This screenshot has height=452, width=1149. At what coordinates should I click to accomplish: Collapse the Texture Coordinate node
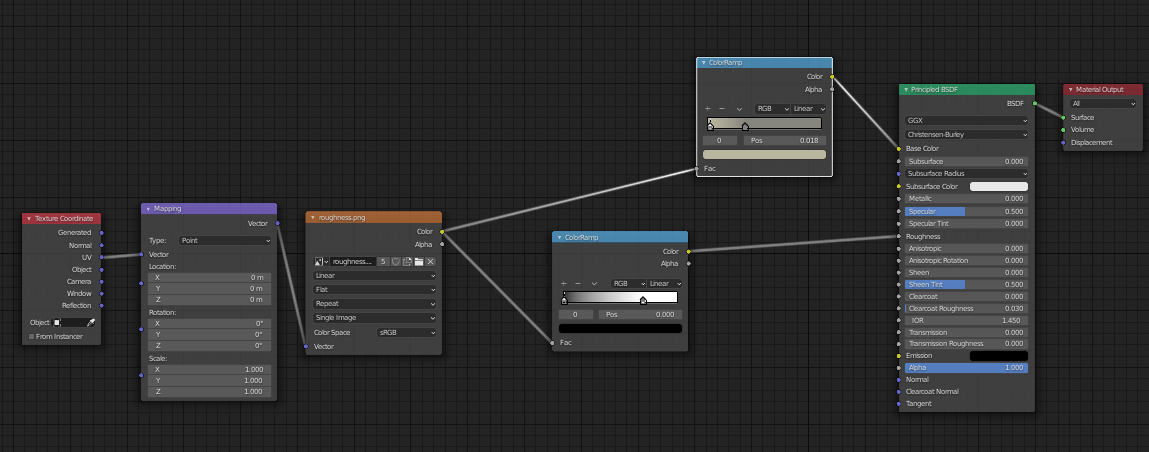(x=29, y=218)
